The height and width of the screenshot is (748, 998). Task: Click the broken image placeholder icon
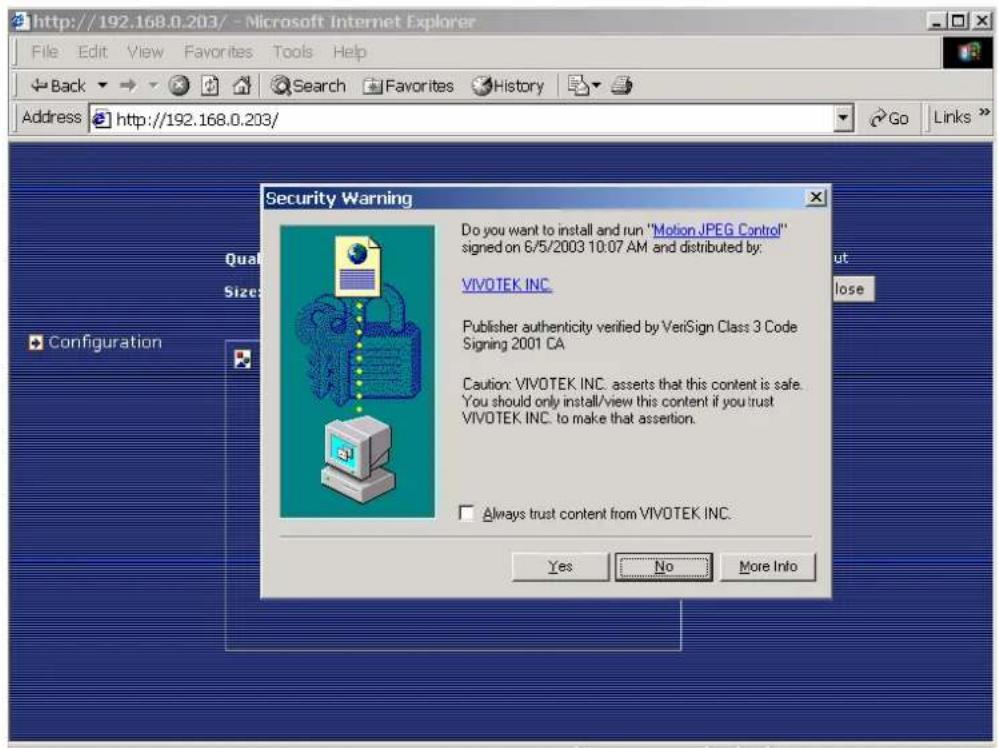[x=242, y=359]
